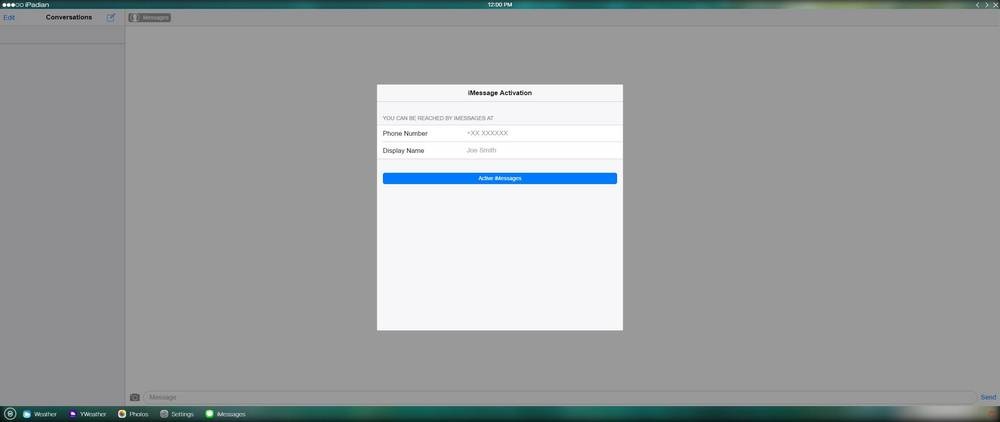Click the Send link
This screenshot has width=1000, height=422.
pos(988,397)
